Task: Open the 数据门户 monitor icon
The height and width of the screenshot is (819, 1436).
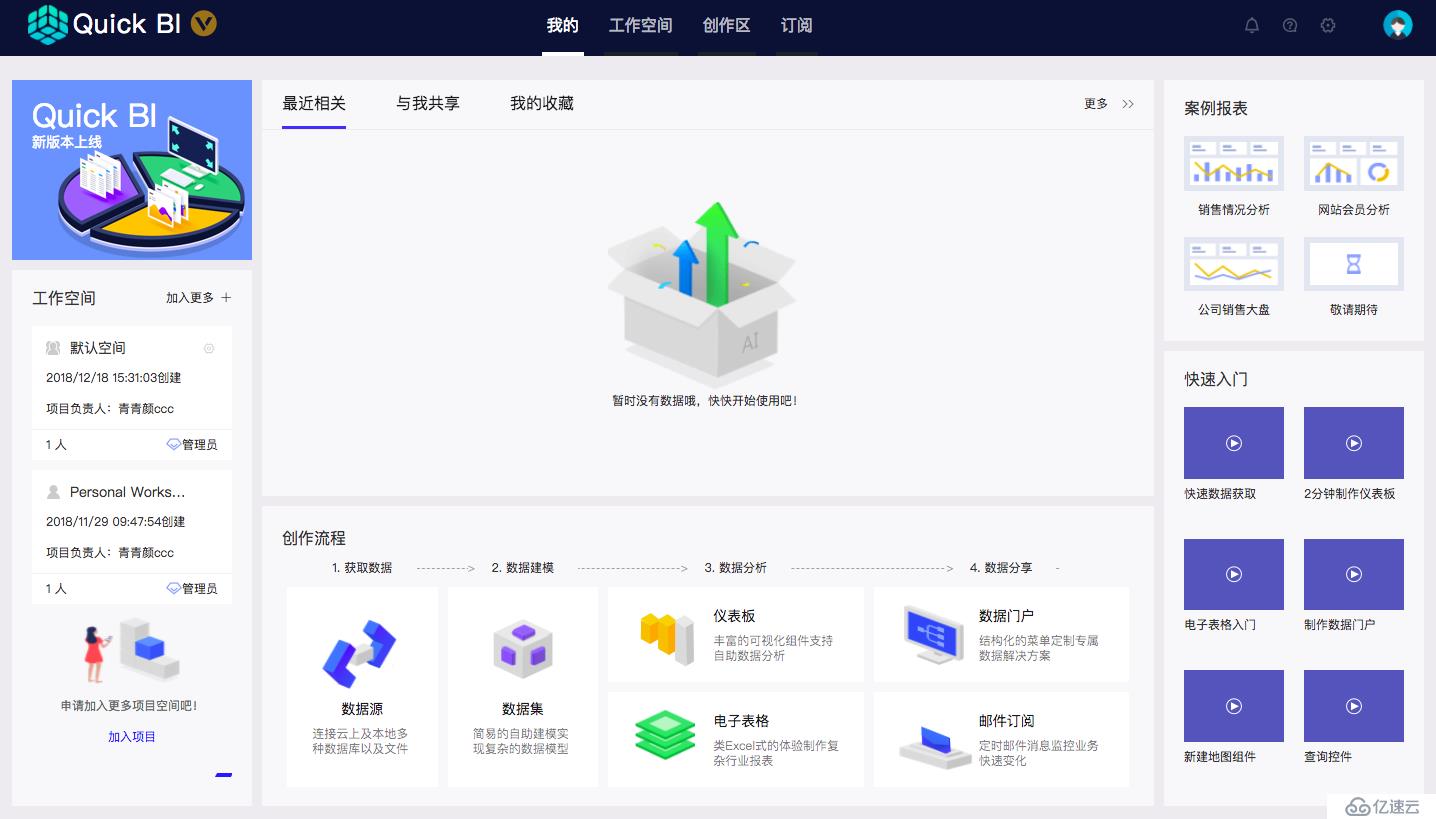Action: click(x=933, y=634)
